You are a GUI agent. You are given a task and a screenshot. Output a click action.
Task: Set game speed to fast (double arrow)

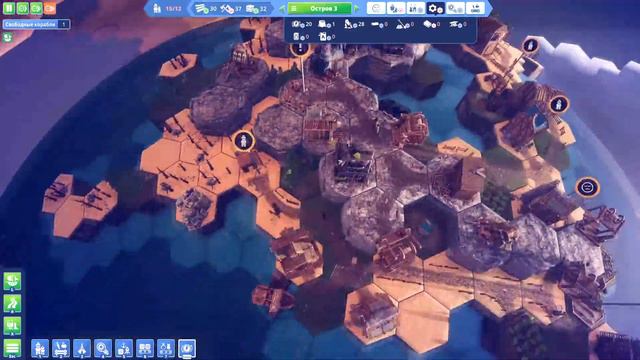36,8
